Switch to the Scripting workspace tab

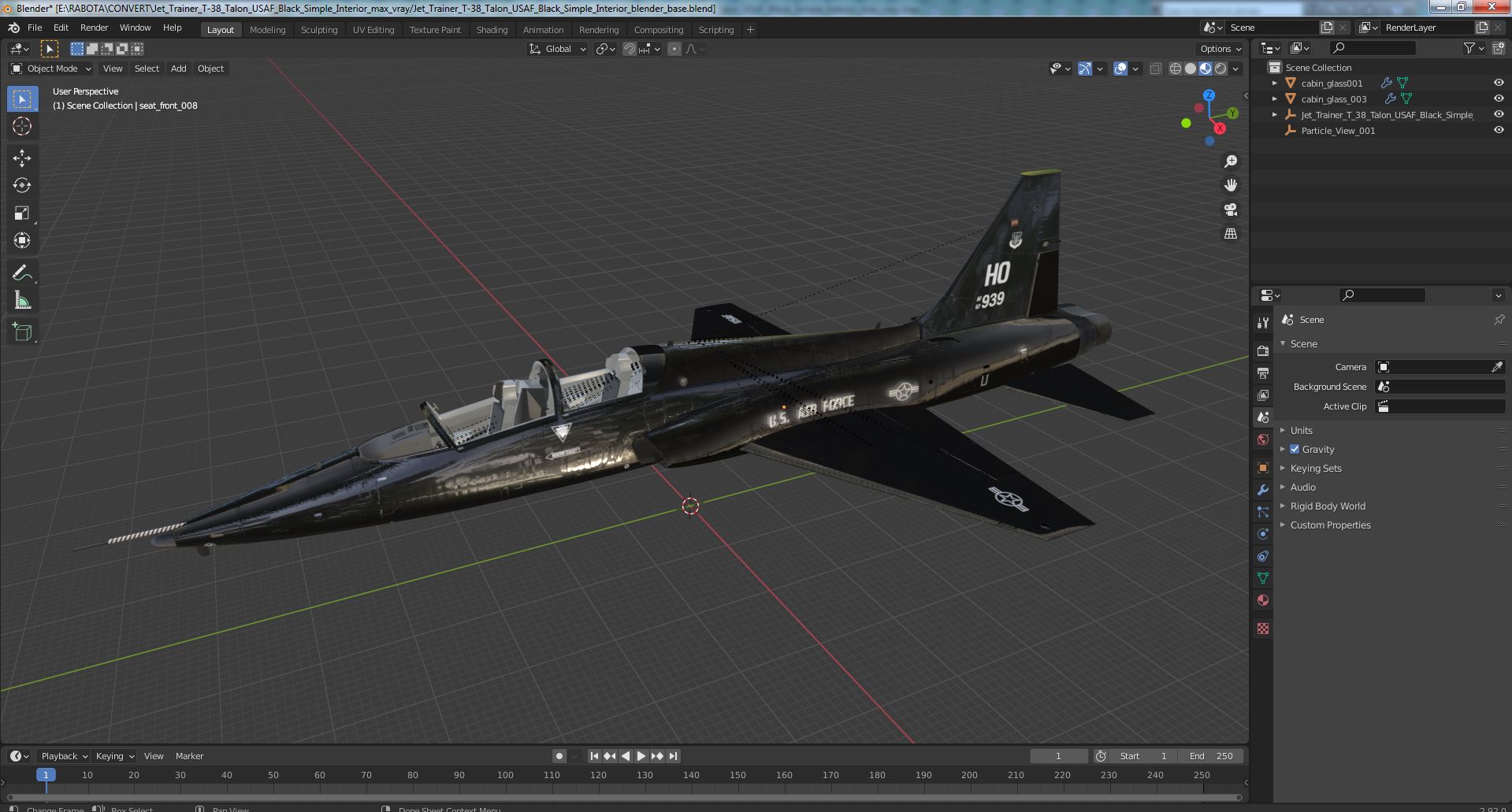pos(715,29)
